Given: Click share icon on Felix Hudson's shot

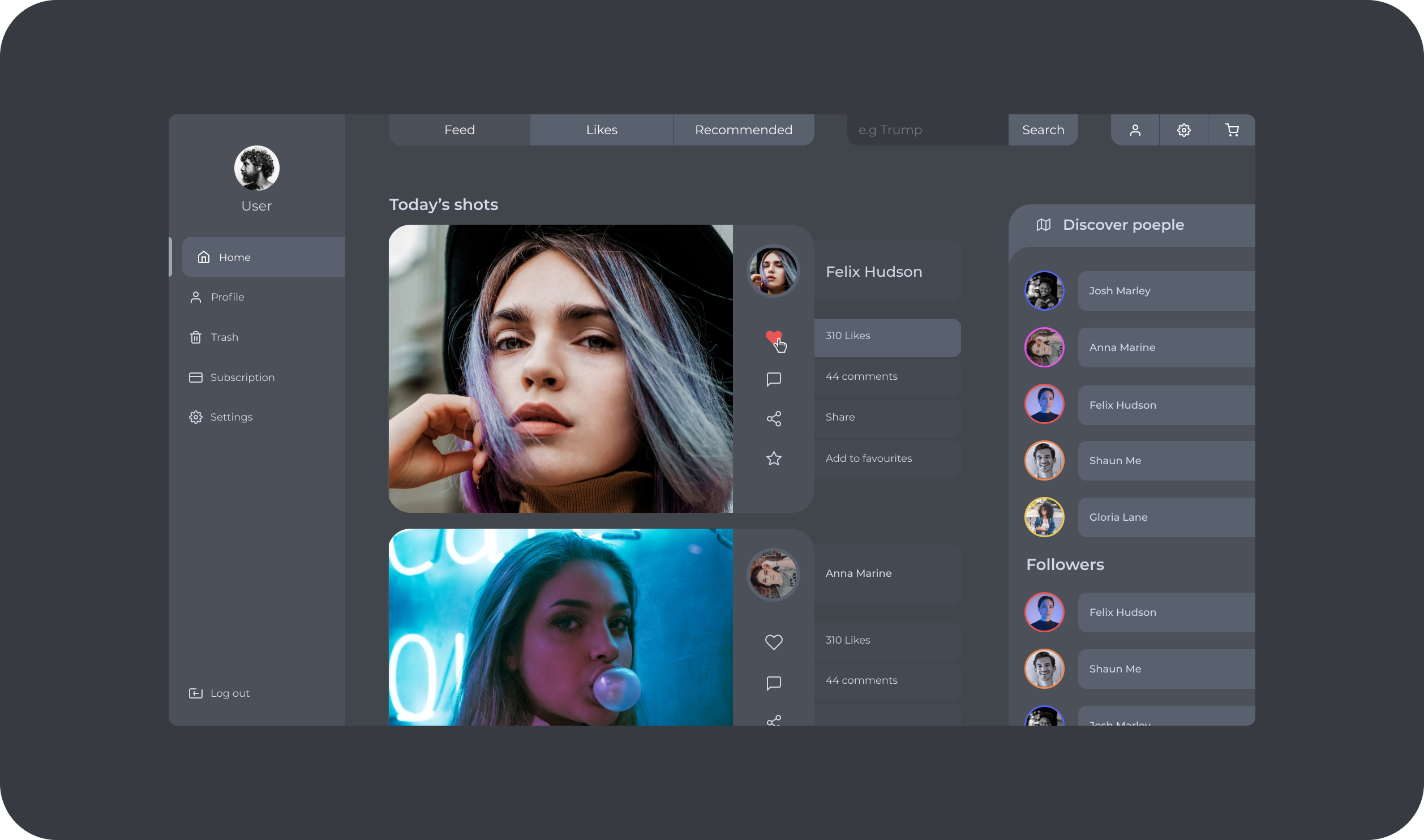Looking at the screenshot, I should 774,418.
